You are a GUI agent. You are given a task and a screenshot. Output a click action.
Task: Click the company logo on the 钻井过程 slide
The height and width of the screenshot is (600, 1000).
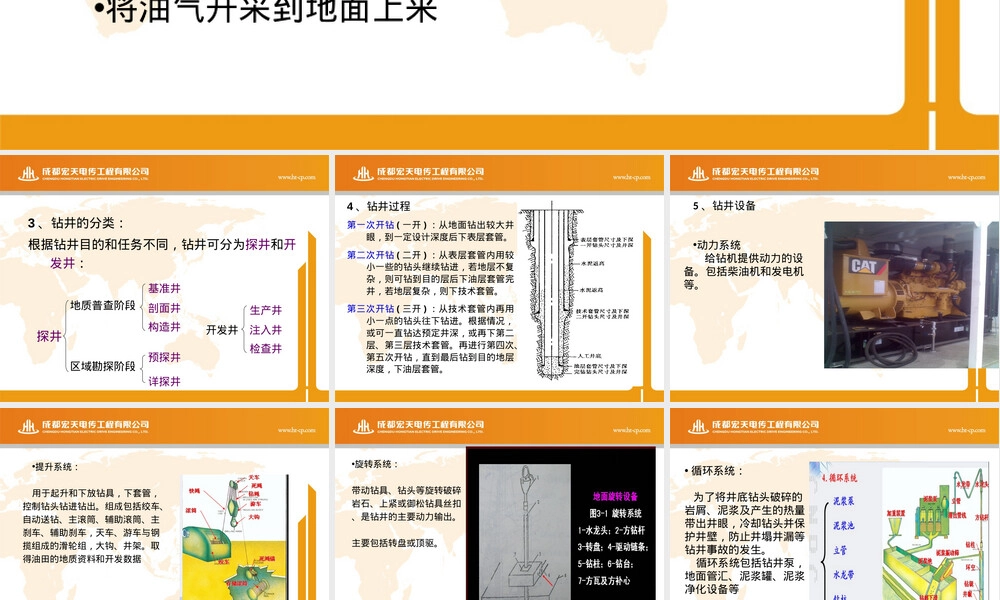pyautogui.click(x=418, y=173)
